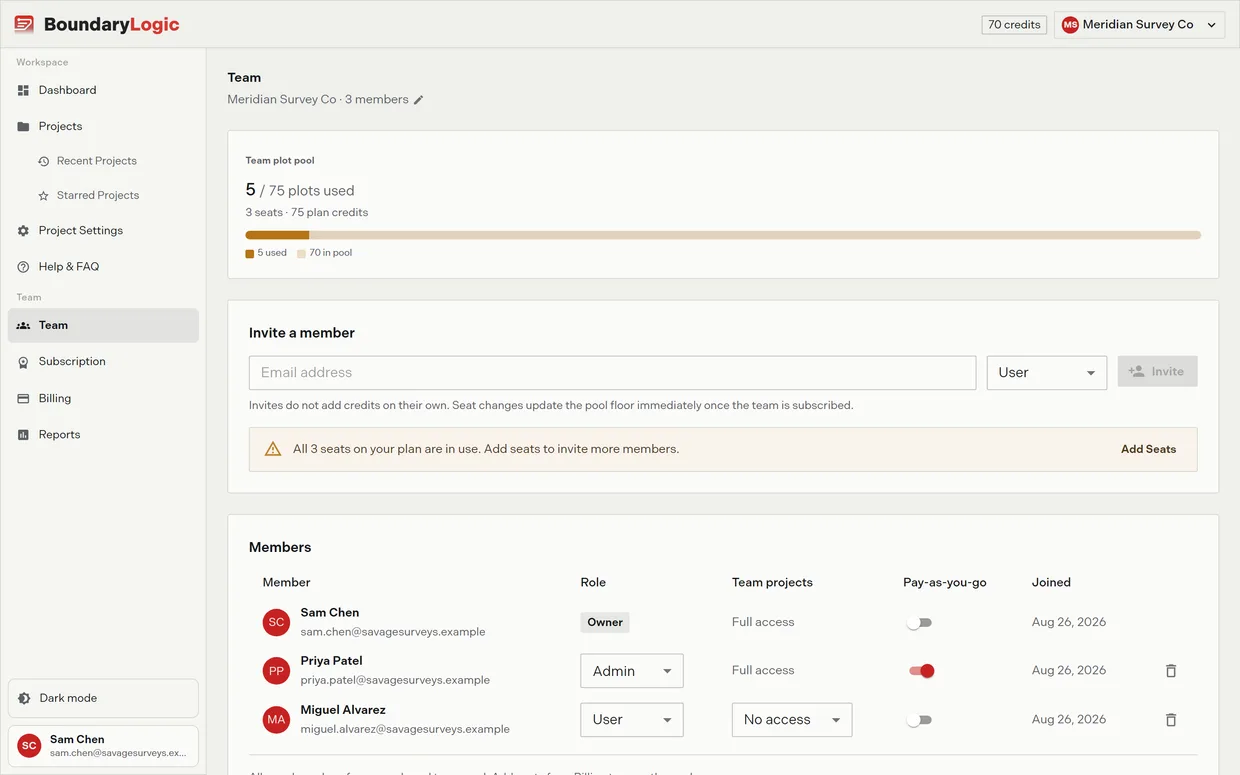Click the pencil icon to edit team name

pos(419,100)
